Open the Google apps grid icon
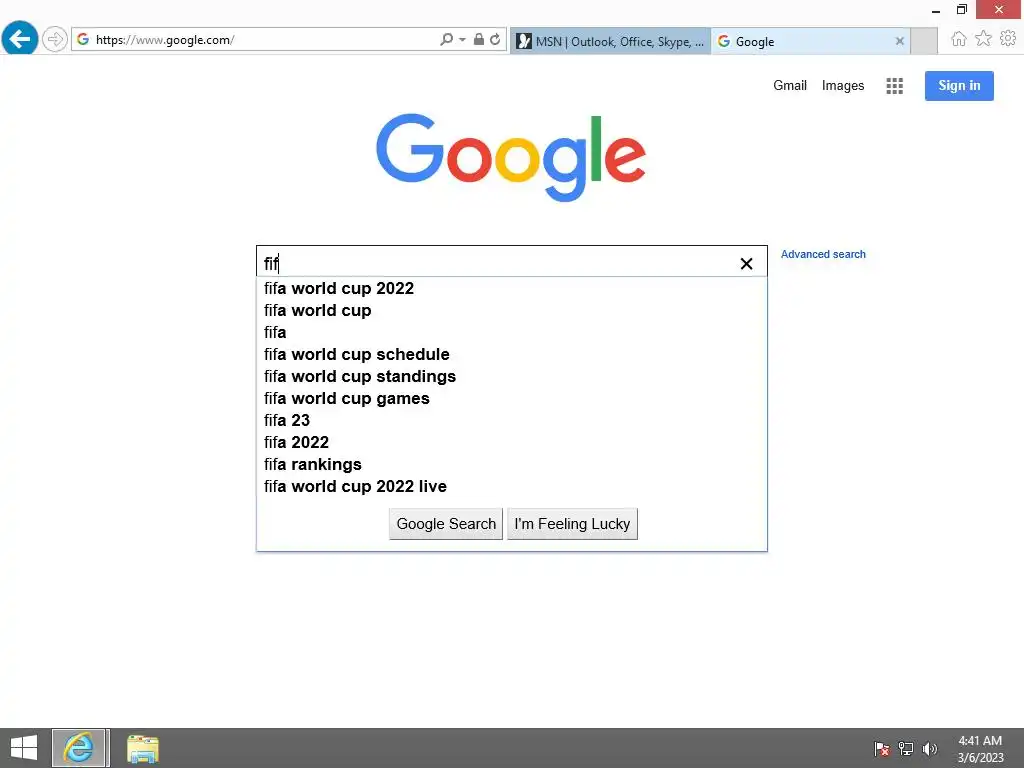 pyautogui.click(x=894, y=86)
